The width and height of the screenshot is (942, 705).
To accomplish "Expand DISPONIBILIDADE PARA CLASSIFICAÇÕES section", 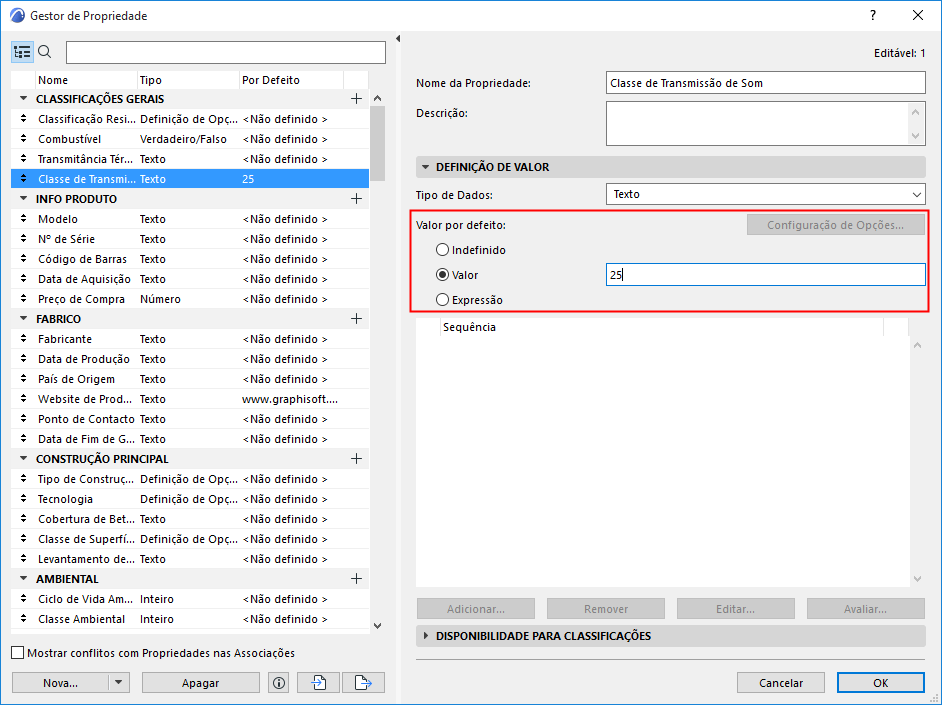I will click(x=425, y=636).
